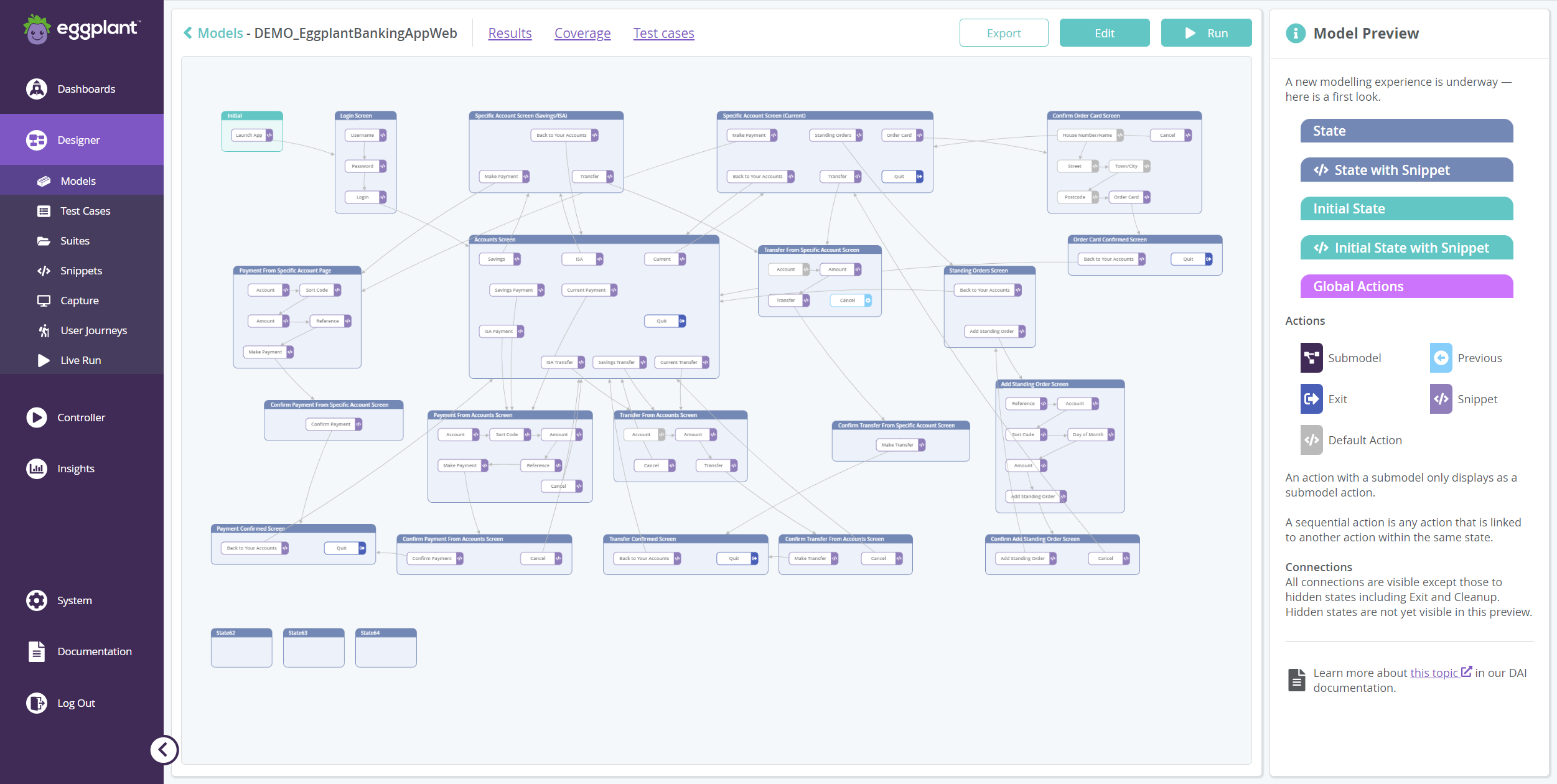The height and width of the screenshot is (784, 1557).
Task: Select the State62 empty state box
Action: 241,648
